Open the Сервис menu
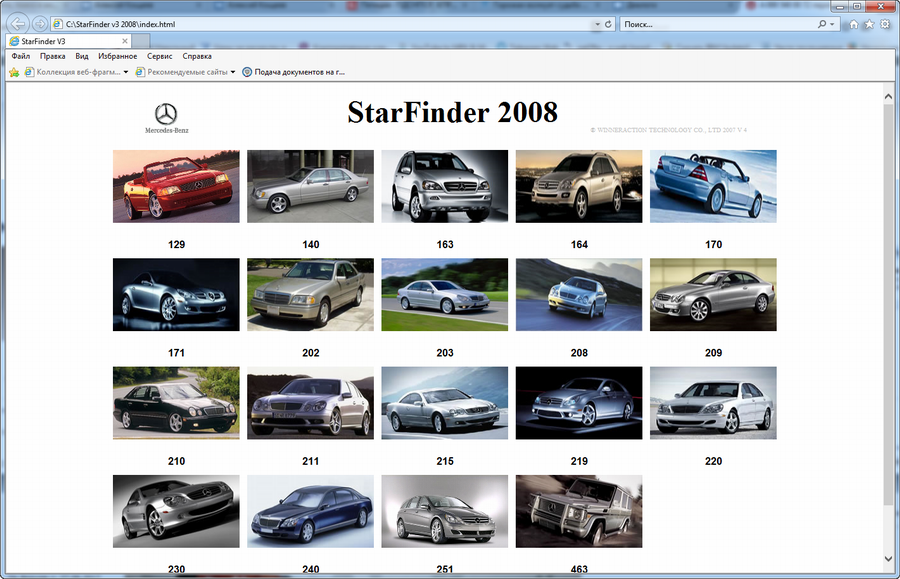Image resolution: width=900 pixels, height=579 pixels. (x=160, y=56)
